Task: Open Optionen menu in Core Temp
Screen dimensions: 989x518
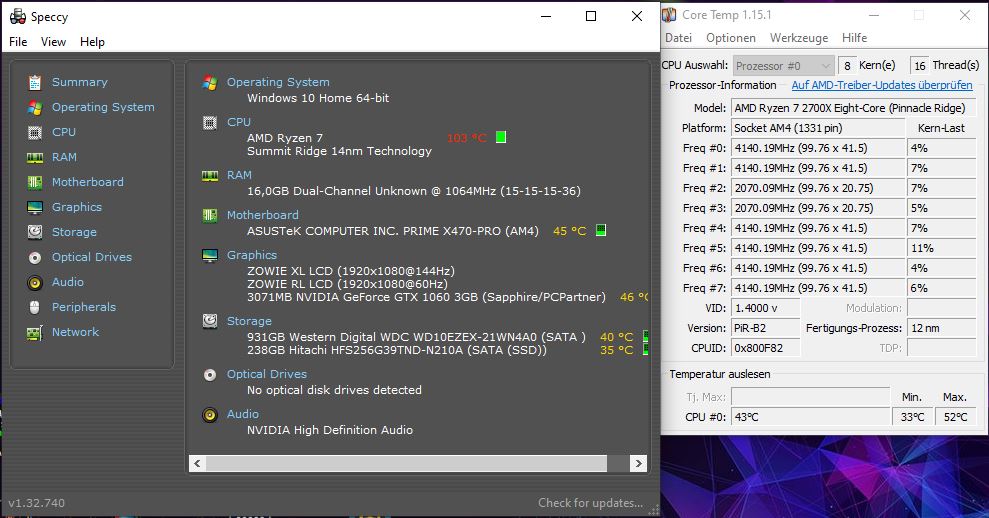Action: click(x=730, y=38)
